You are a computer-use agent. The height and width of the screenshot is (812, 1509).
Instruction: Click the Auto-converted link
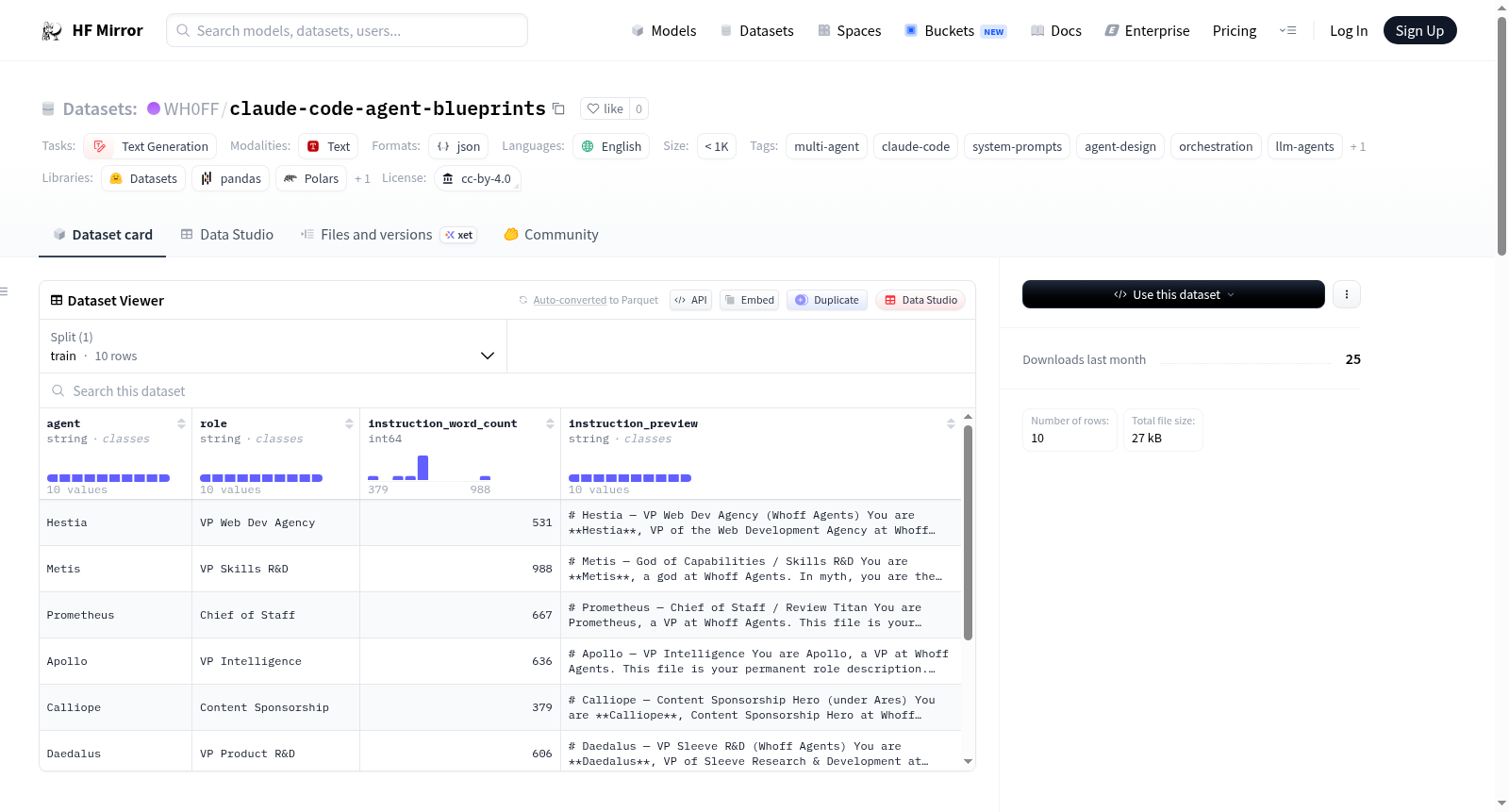(570, 300)
